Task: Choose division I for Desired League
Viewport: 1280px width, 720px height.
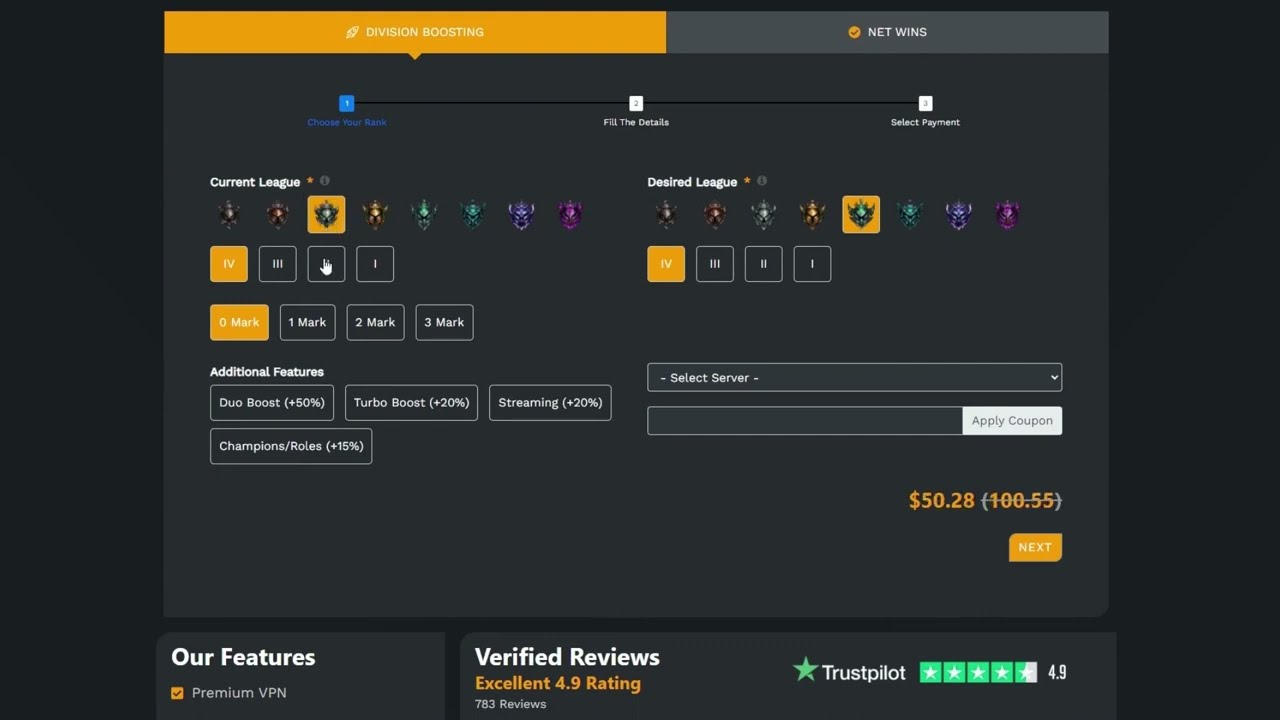Action: coord(812,264)
